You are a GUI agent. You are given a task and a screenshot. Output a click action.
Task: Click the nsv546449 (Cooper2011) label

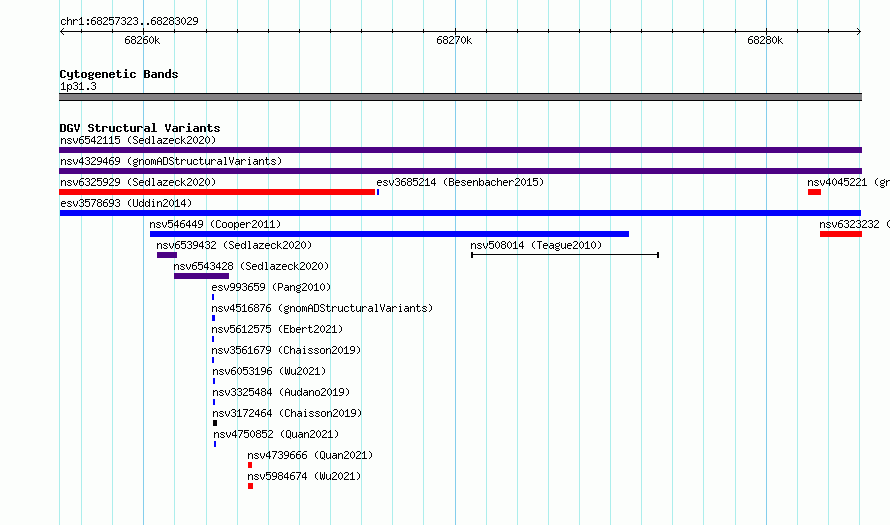(x=215, y=224)
